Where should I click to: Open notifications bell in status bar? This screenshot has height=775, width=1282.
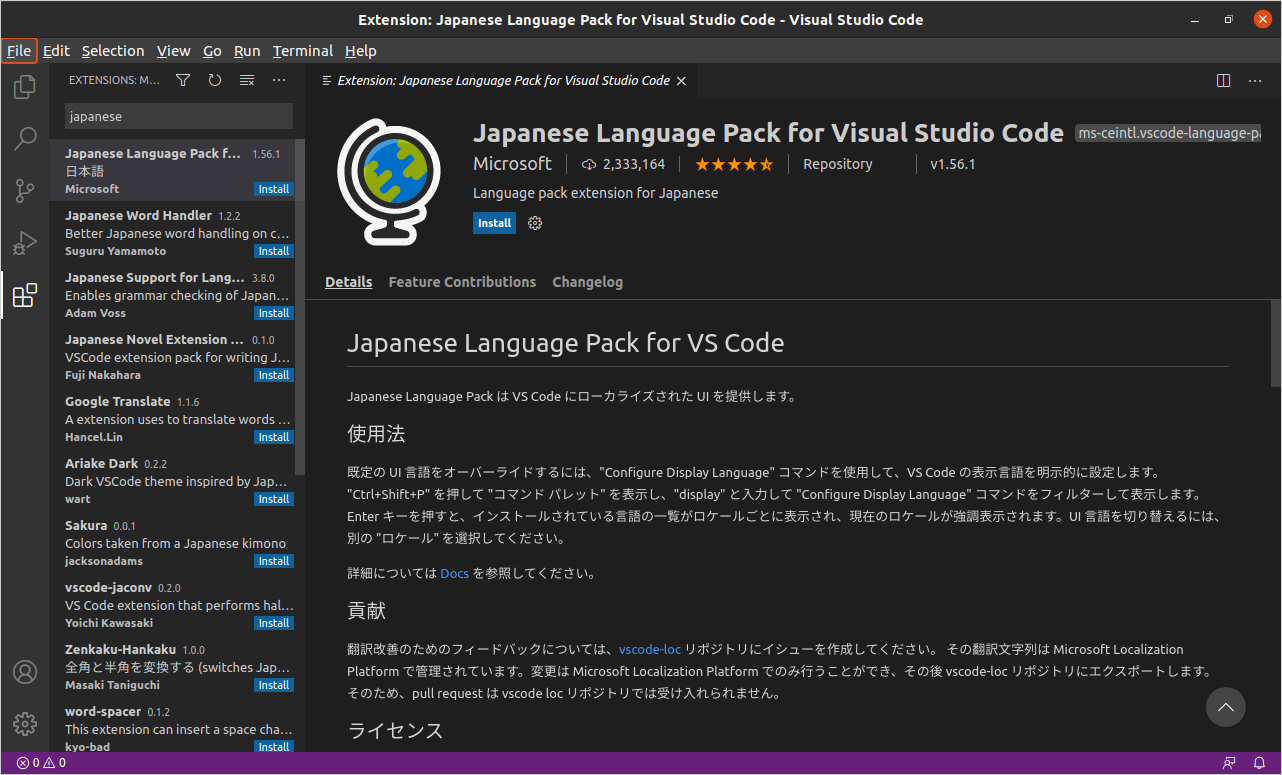click(x=1259, y=763)
